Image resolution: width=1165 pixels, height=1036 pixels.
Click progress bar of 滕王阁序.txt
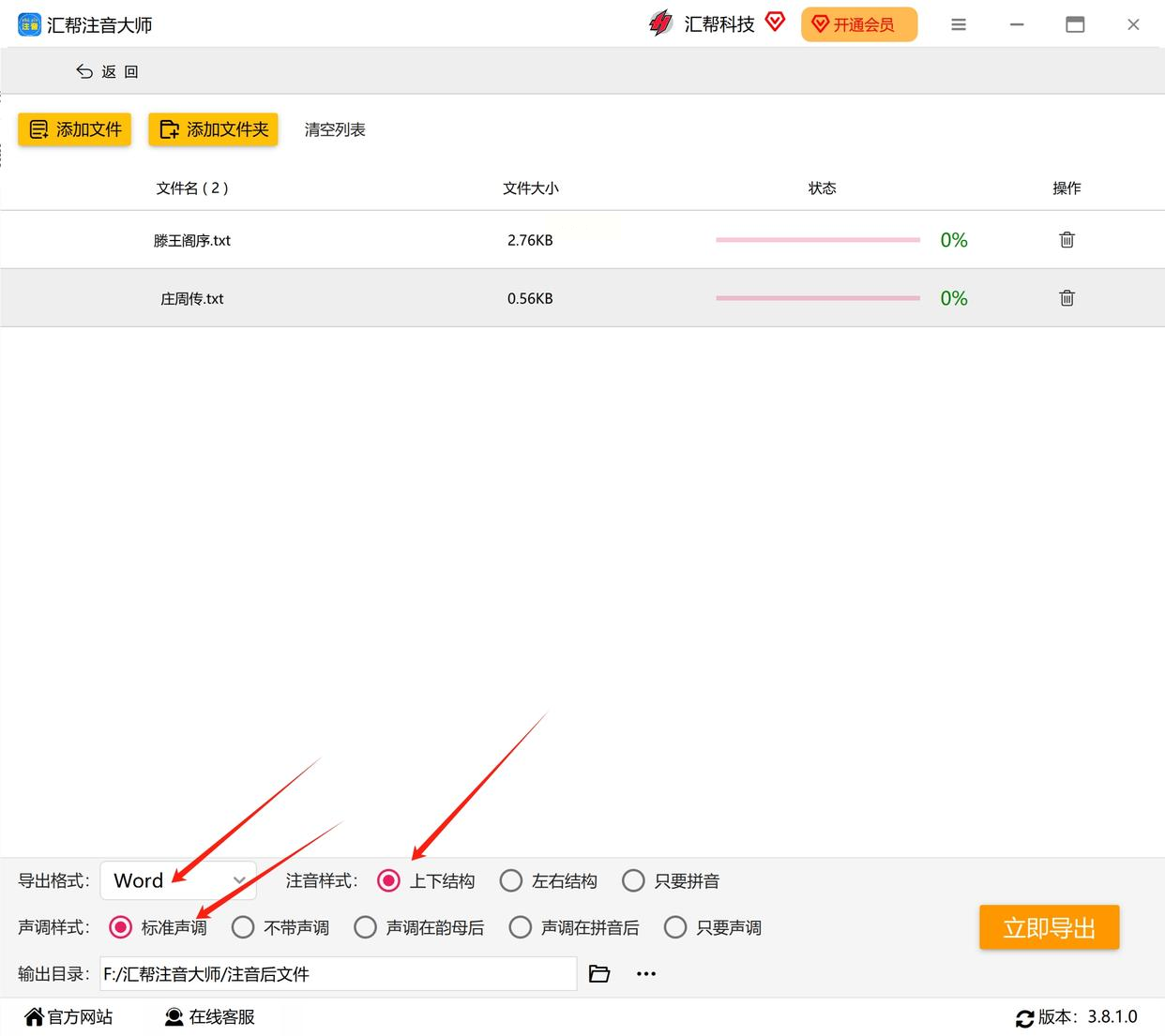coord(818,240)
